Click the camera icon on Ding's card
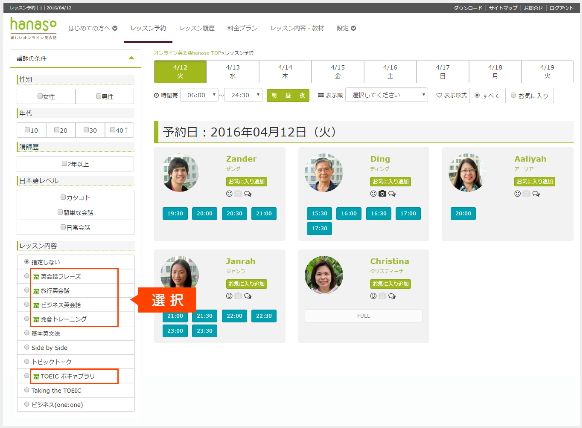582x428 pixels. 382,193
